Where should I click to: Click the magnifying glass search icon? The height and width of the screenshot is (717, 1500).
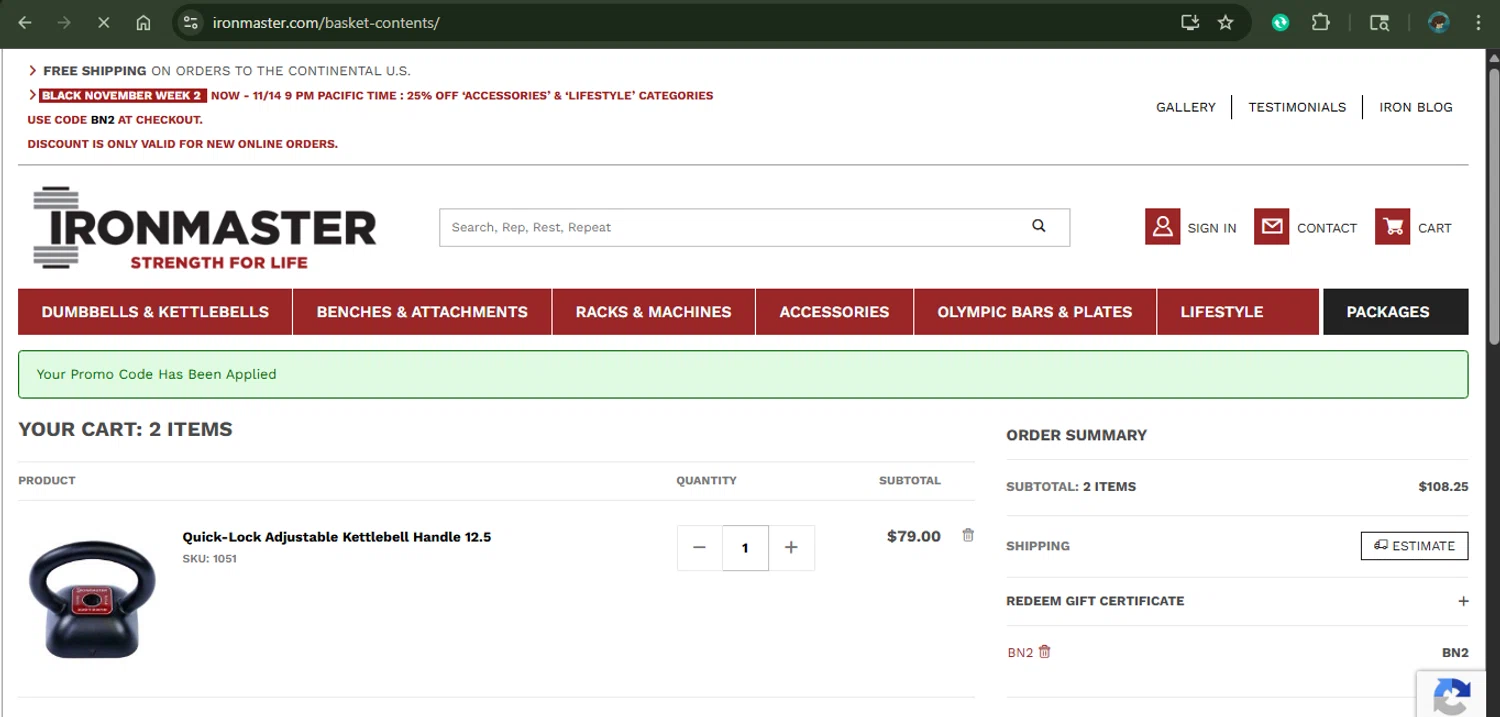point(1039,226)
